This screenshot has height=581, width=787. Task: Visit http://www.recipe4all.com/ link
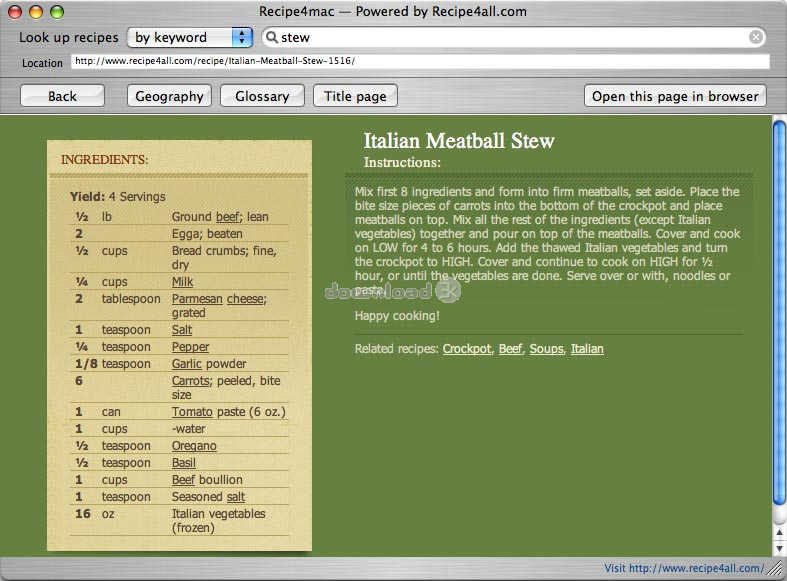(x=684, y=568)
